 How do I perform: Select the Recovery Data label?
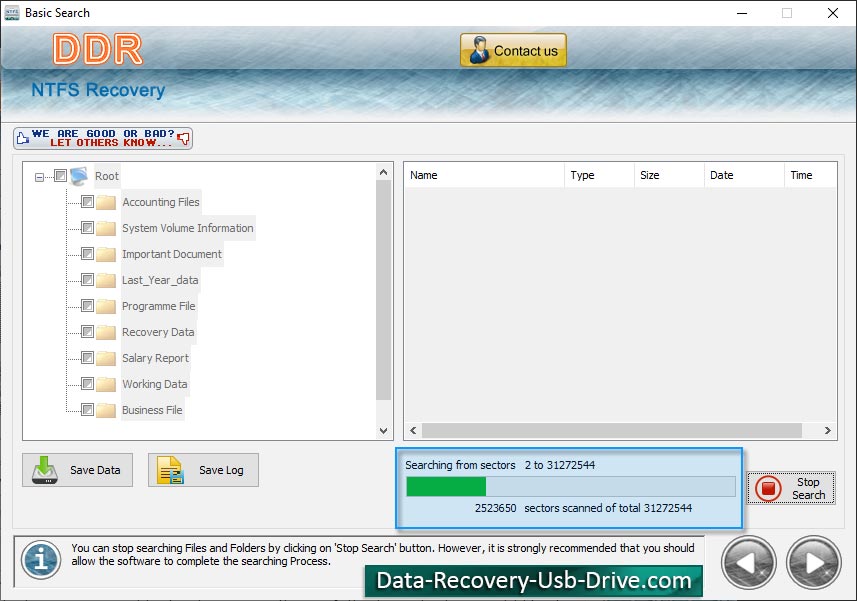158,332
